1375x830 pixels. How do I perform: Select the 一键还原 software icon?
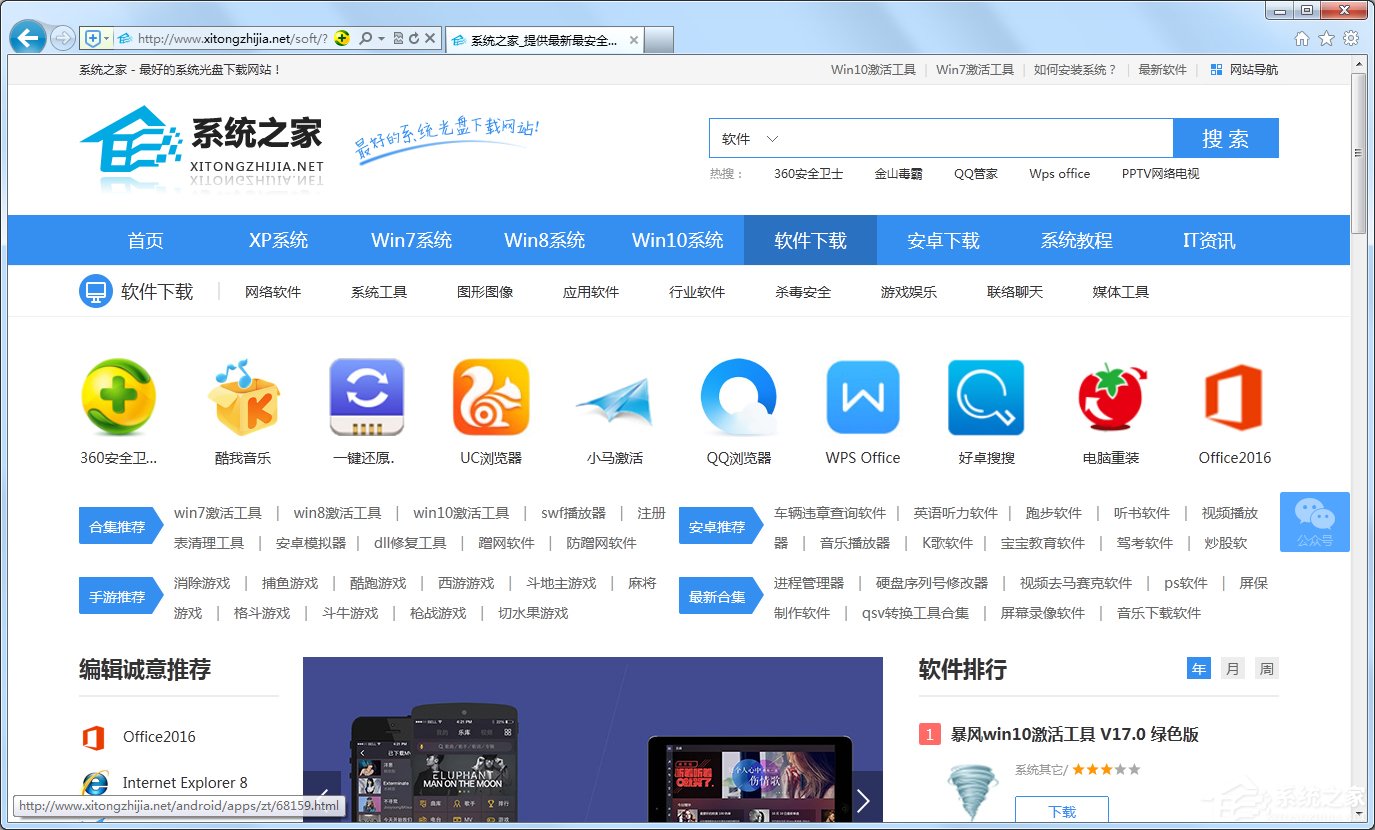[366, 397]
